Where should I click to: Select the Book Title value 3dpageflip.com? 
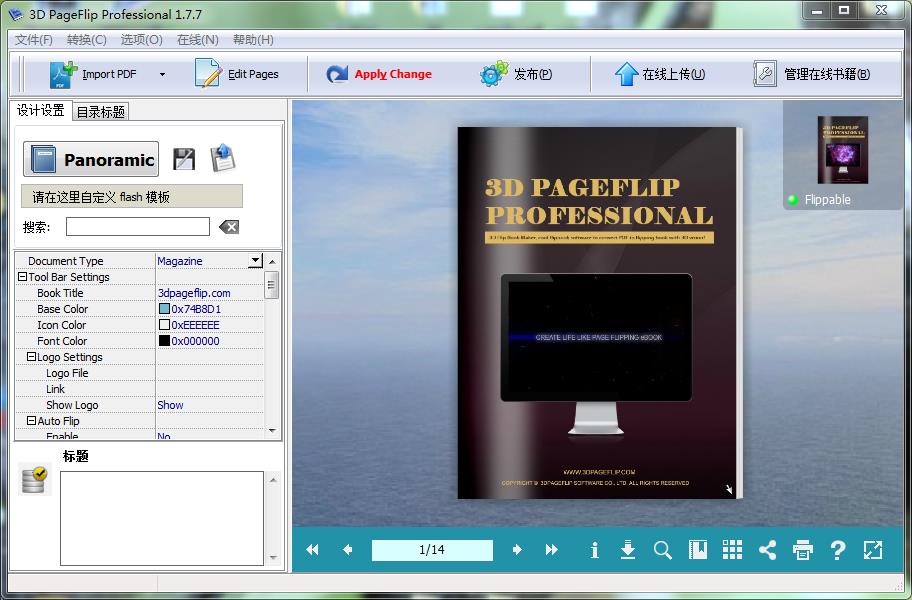194,293
